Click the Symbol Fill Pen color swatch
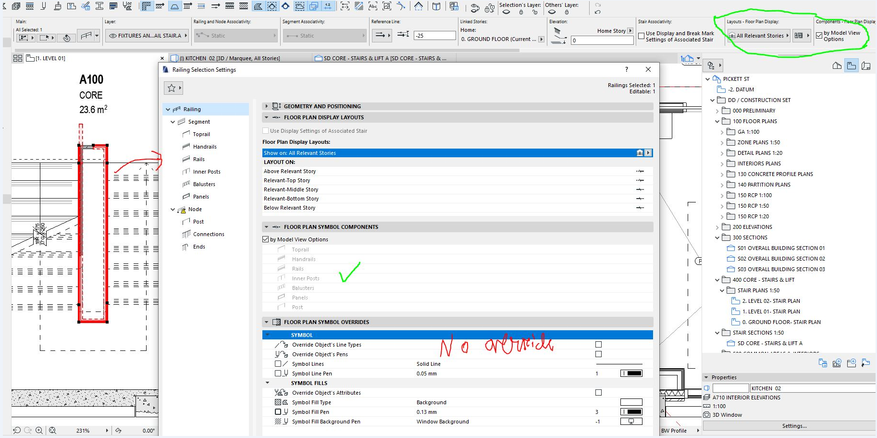877x438 pixels. pos(631,412)
